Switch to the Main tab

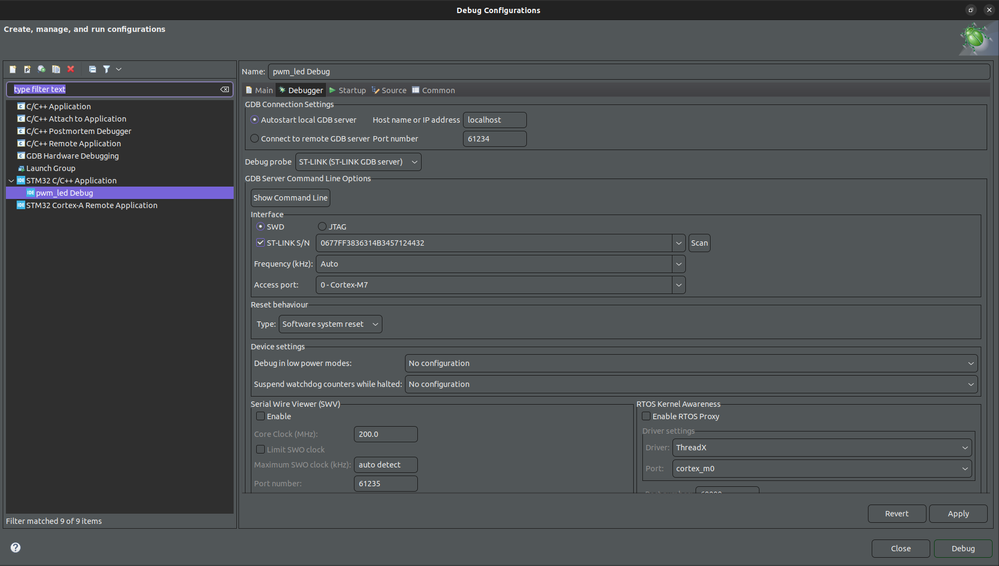tap(259, 91)
